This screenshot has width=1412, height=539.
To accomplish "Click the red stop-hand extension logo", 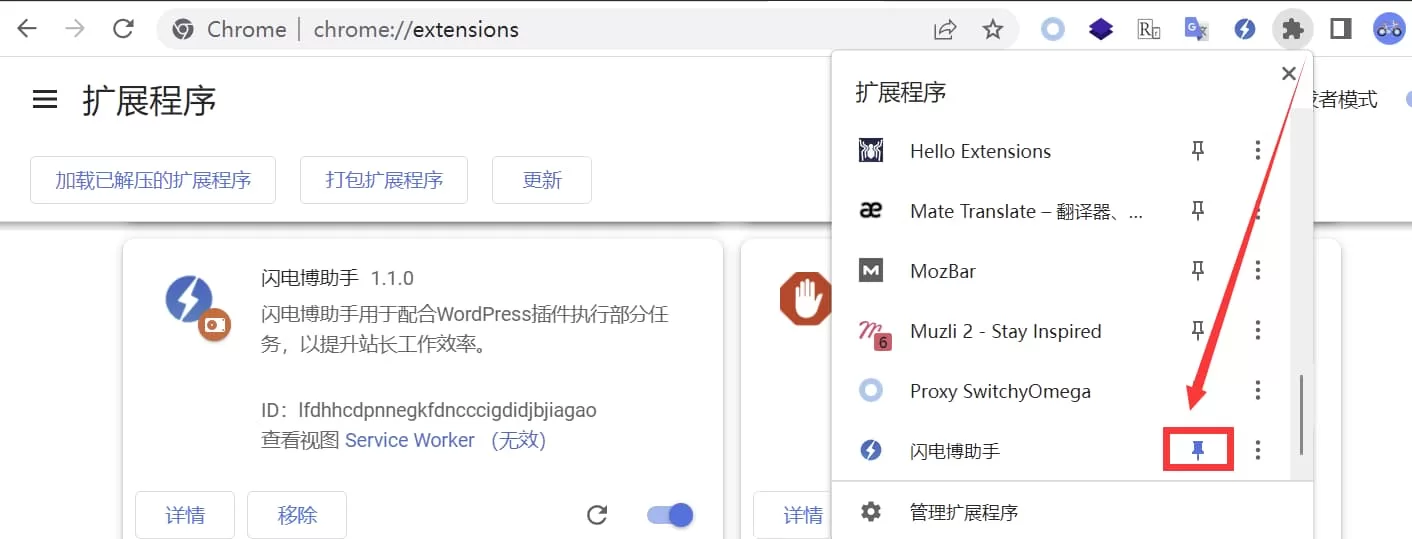I will pyautogui.click(x=804, y=299).
